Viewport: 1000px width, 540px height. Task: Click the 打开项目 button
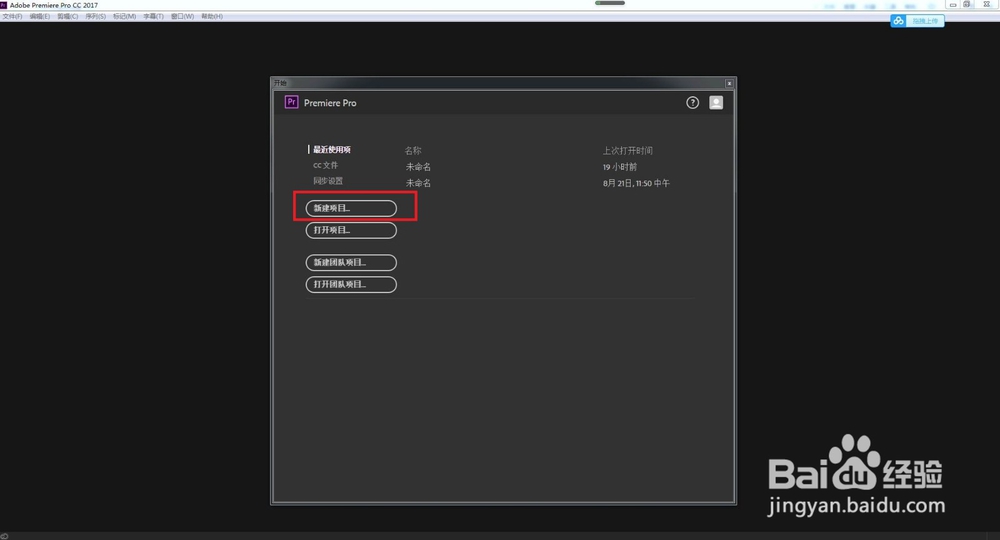pyautogui.click(x=351, y=230)
